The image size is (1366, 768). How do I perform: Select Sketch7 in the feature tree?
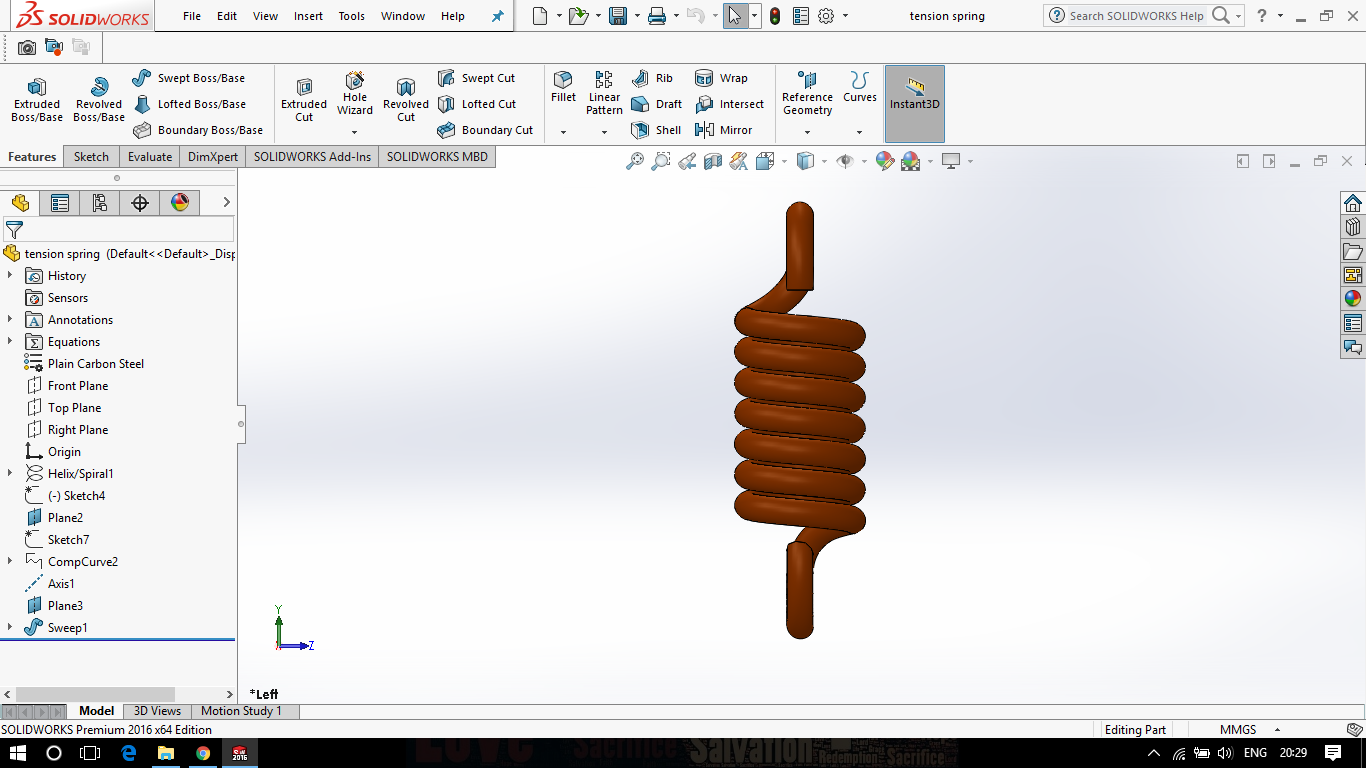[x=57, y=540]
